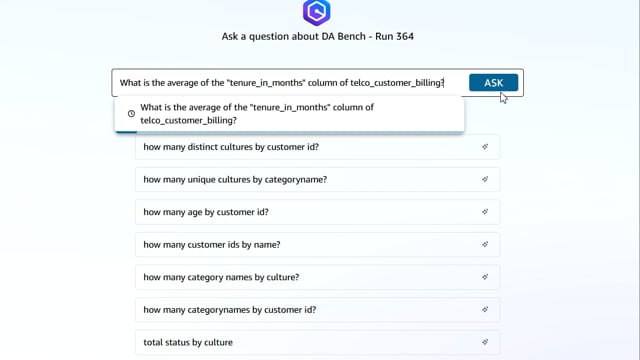Select the recent tenure_in_months question suggestion
640x360 pixels.
point(289,114)
